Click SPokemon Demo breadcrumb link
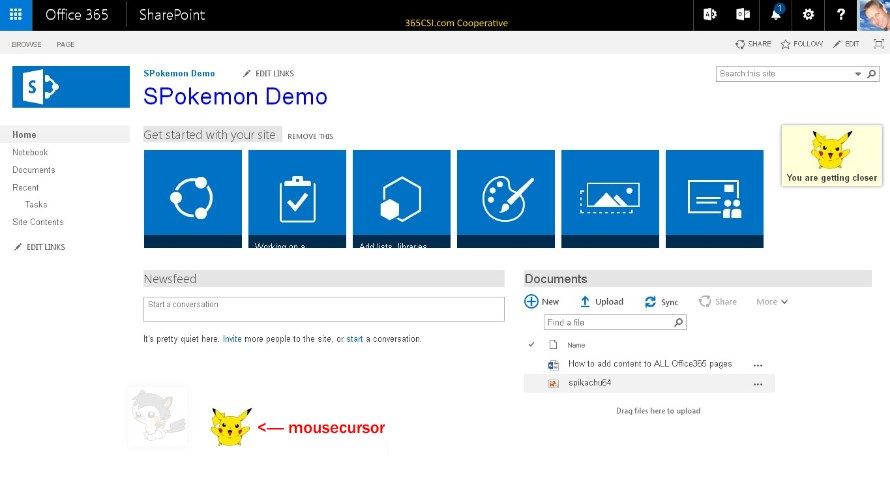This screenshot has width=890, height=493. (x=179, y=73)
